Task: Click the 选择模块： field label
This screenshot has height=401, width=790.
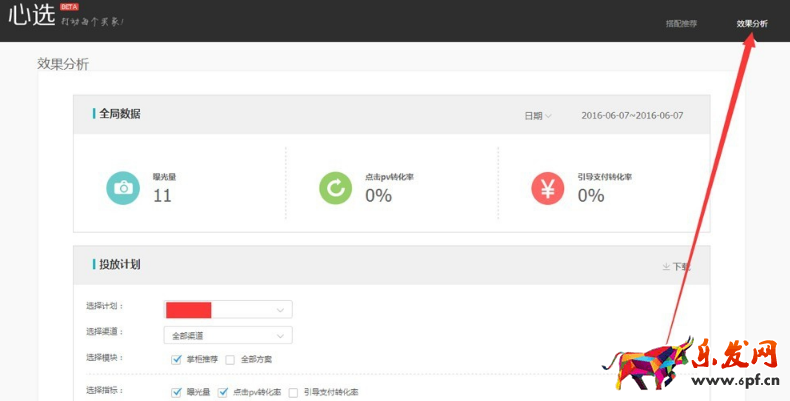Action: [105, 358]
